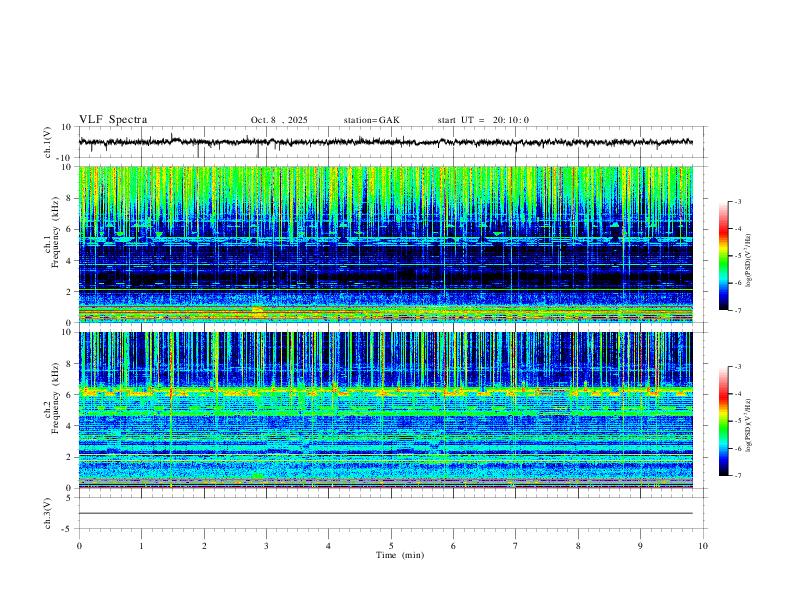Click the "station=GAK" header label

pyautogui.click(x=371, y=120)
